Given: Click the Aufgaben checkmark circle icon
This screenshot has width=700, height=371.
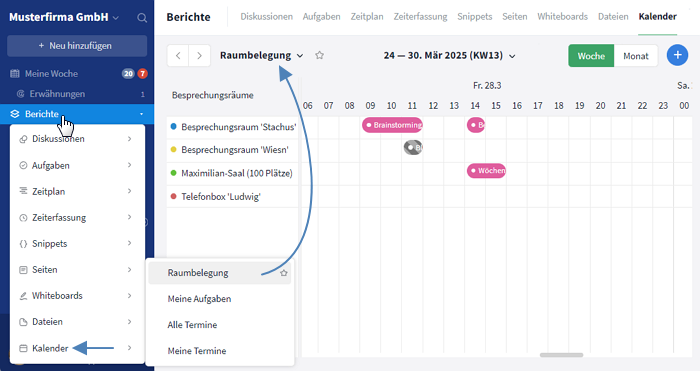Looking at the screenshot, I should click(x=23, y=165).
